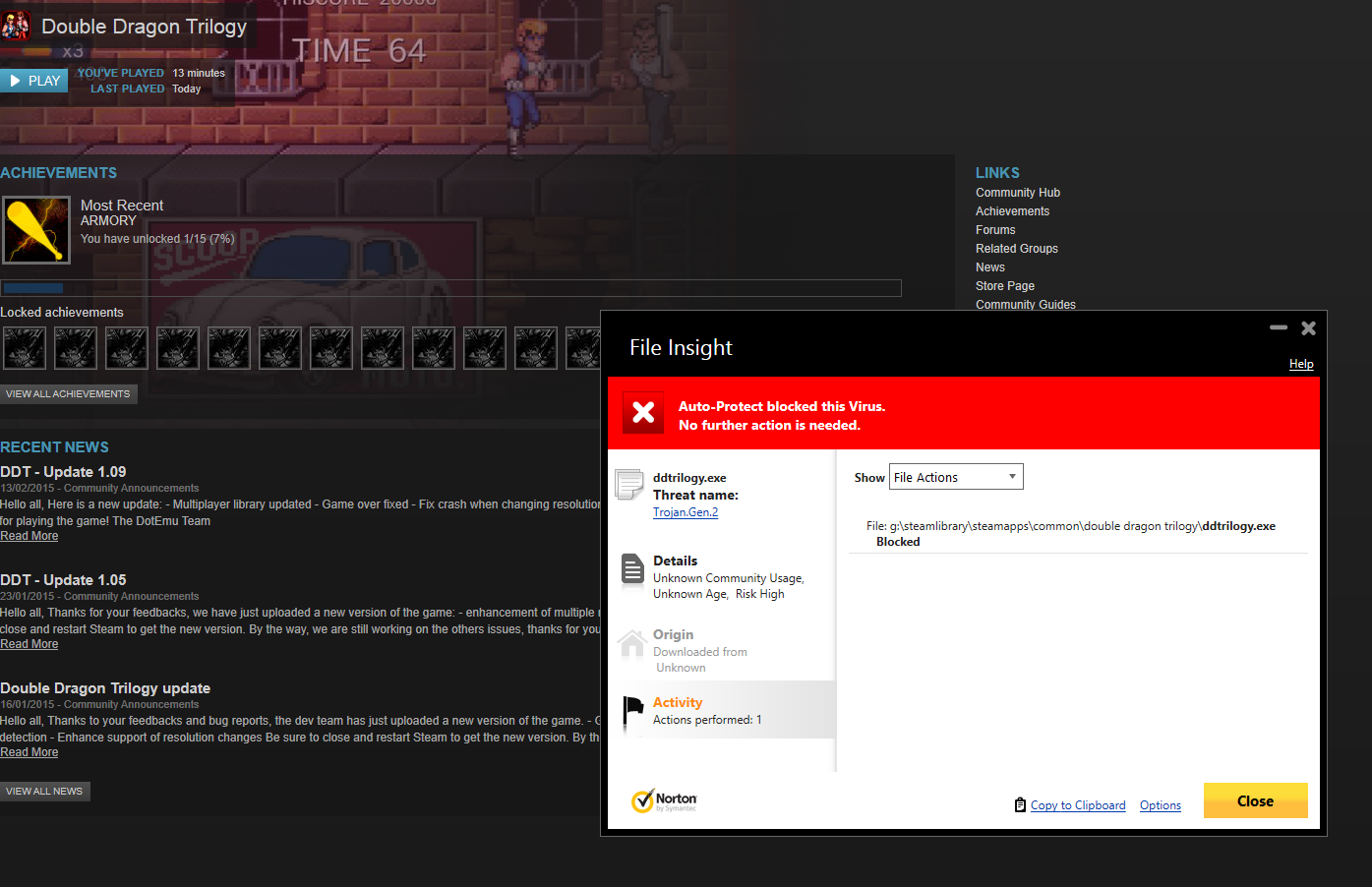Click the '13/02/2015 - Community Announcements' date line

[x=99, y=488]
